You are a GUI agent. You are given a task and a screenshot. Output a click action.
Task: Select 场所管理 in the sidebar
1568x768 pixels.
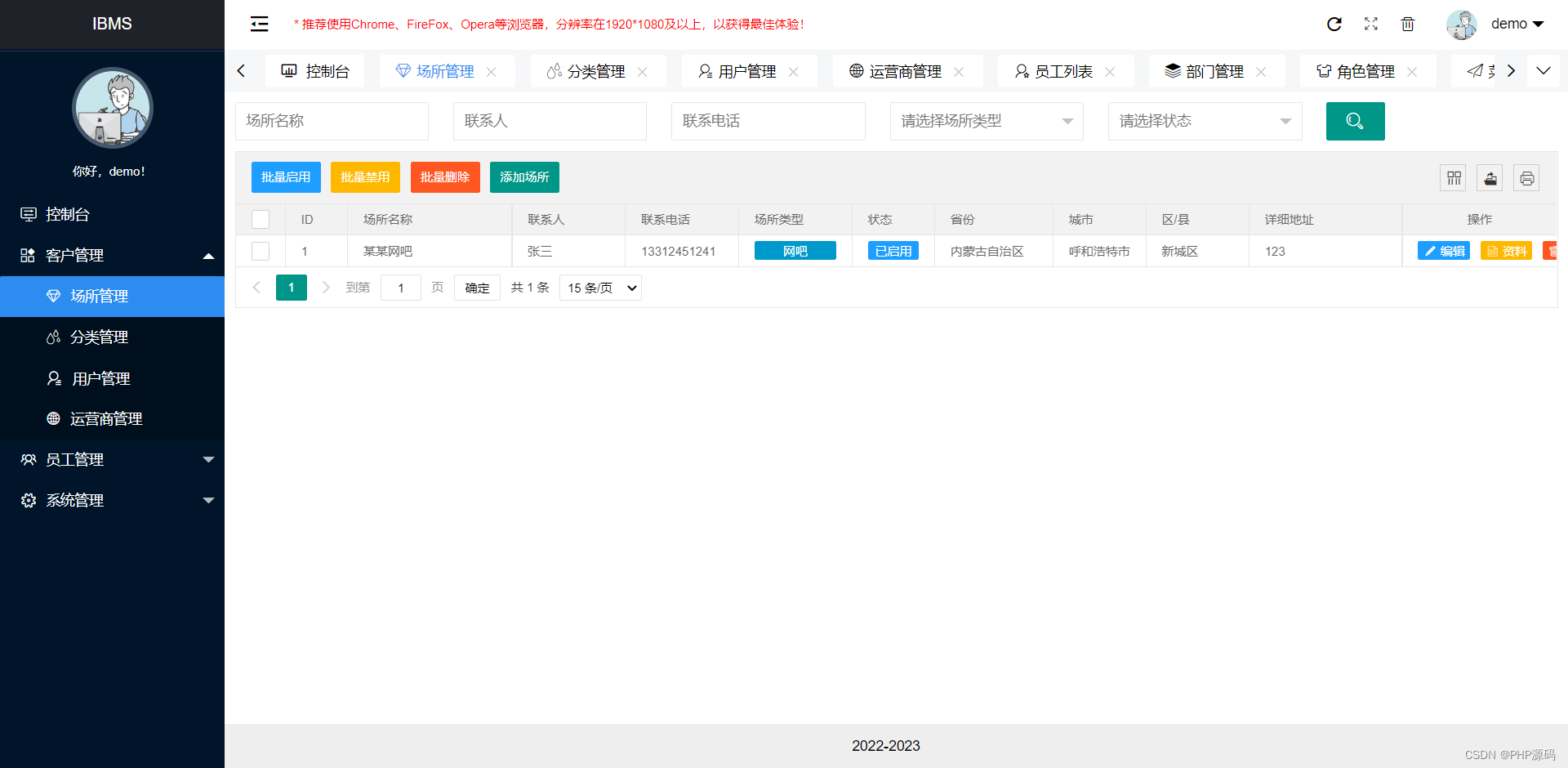coord(112,296)
